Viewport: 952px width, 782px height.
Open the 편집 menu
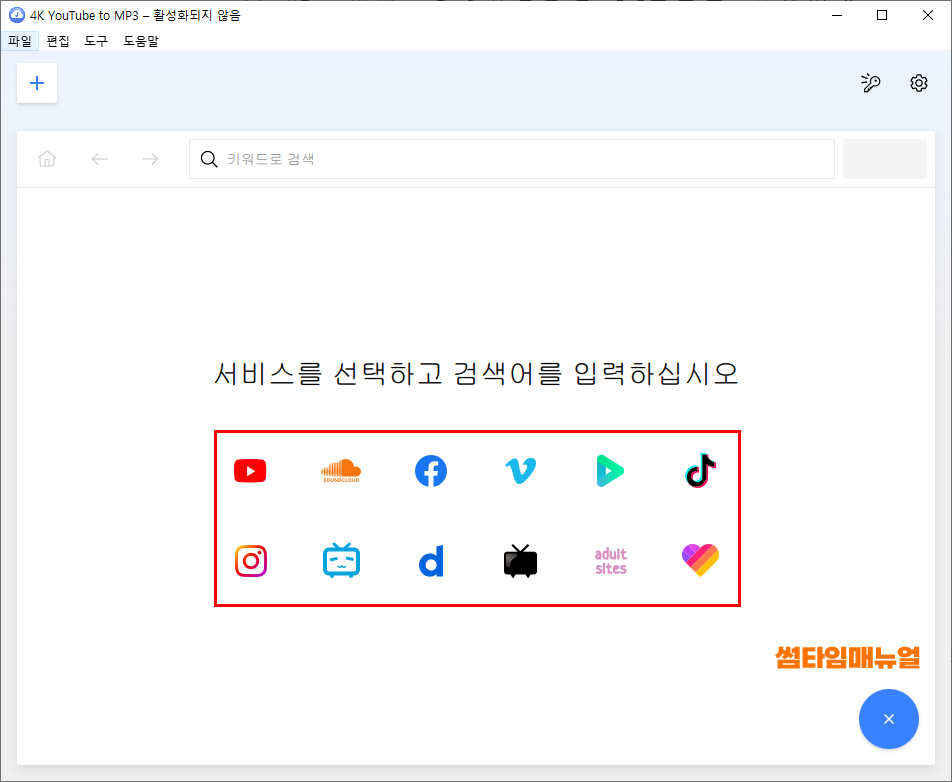(x=58, y=41)
